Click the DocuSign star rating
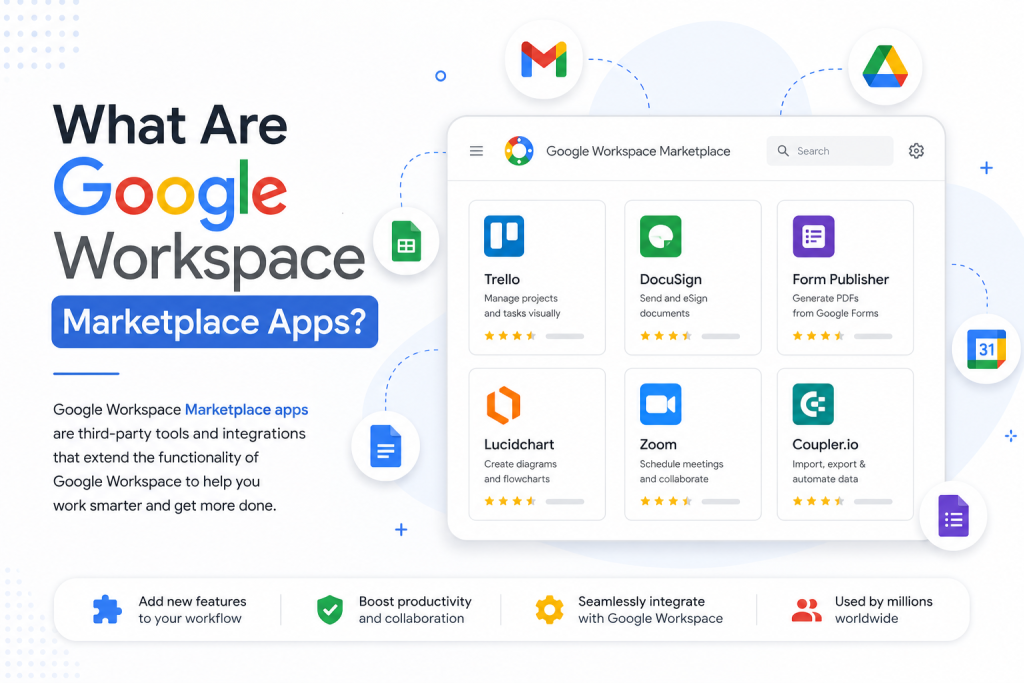 [666, 336]
